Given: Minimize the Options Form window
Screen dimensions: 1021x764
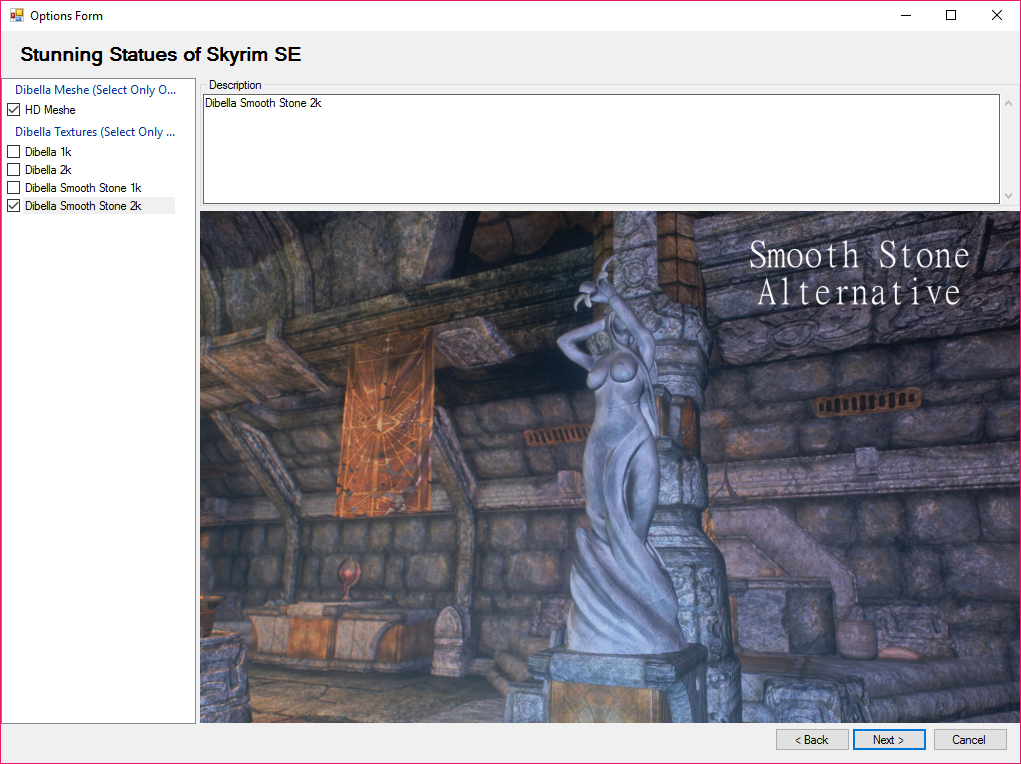Looking at the screenshot, I should (906, 15).
